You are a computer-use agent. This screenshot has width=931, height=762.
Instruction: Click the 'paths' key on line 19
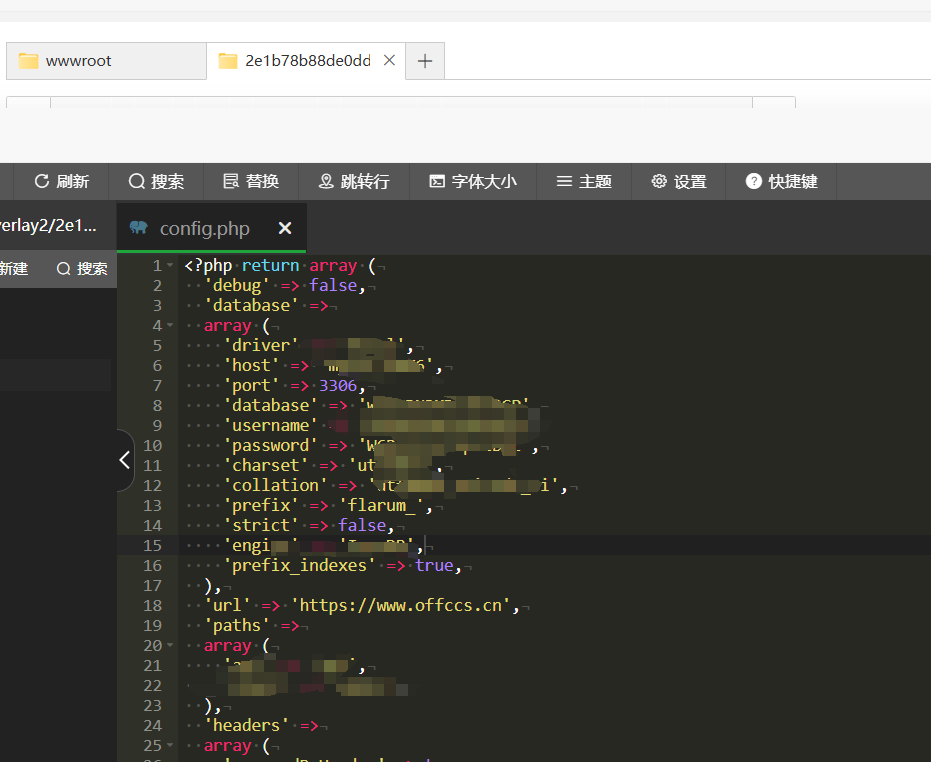click(x=237, y=625)
